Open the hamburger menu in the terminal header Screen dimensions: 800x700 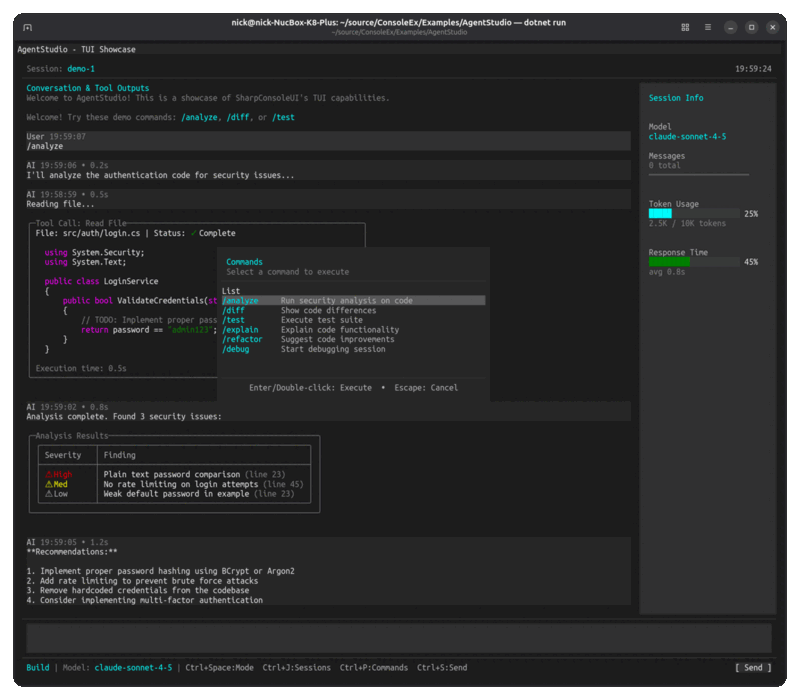(709, 27)
